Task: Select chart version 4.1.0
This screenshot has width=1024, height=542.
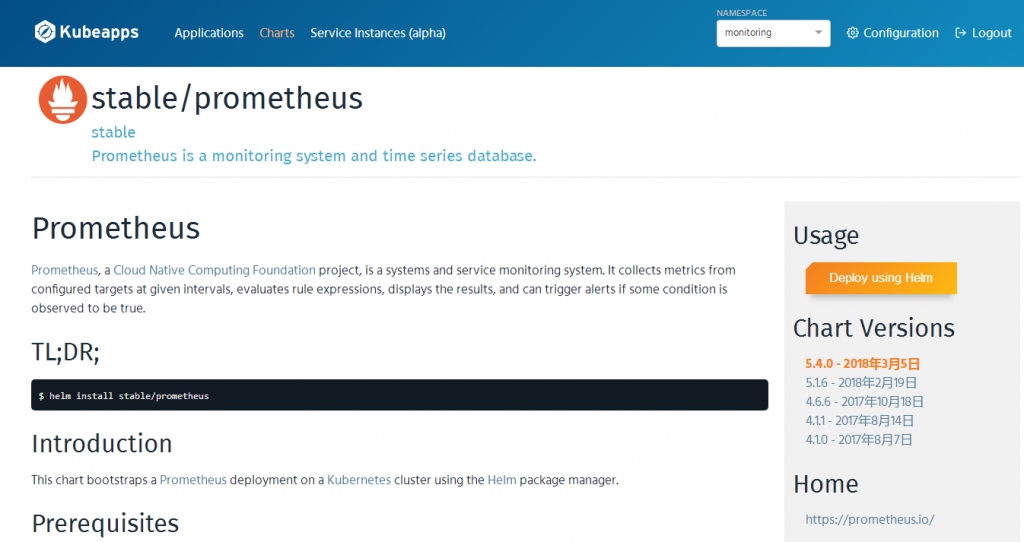Action: pos(858,439)
